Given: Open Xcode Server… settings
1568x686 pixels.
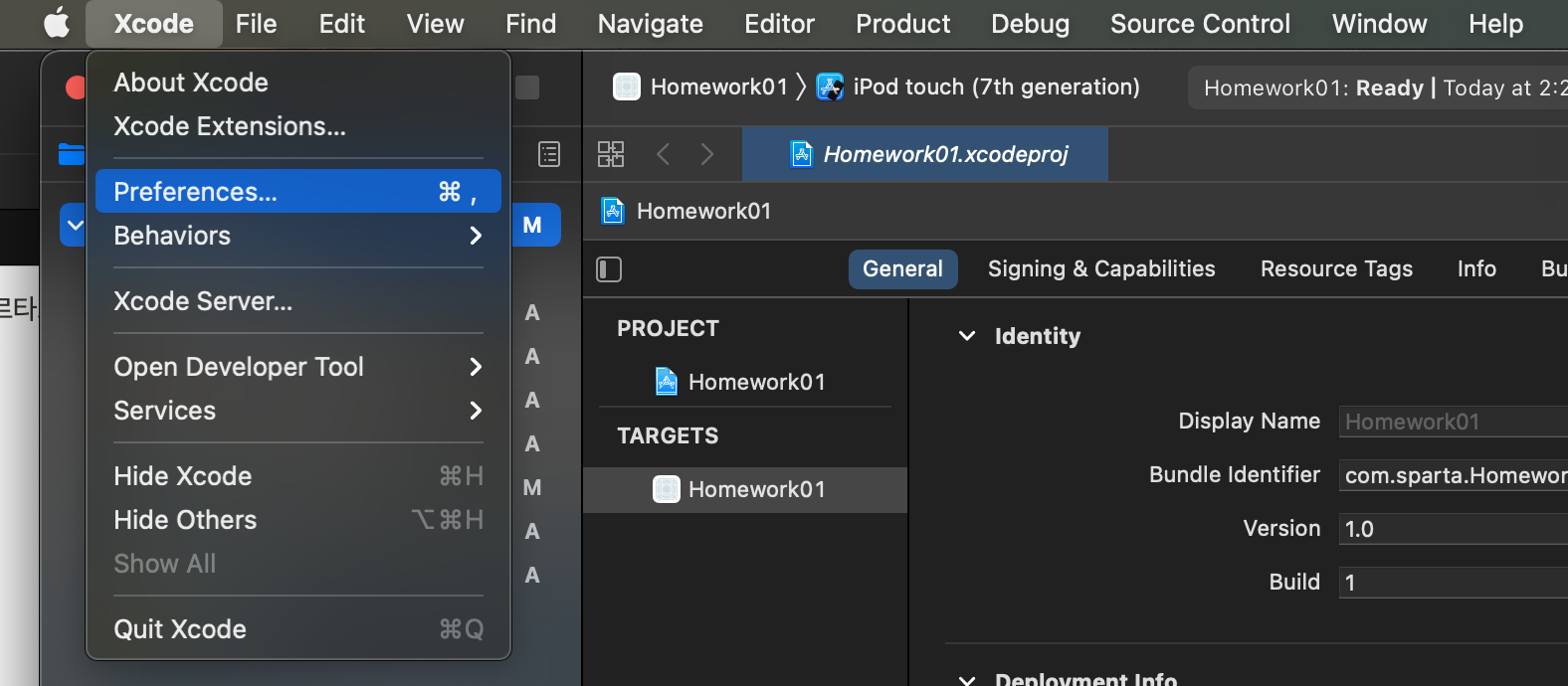Looking at the screenshot, I should [298, 301].
